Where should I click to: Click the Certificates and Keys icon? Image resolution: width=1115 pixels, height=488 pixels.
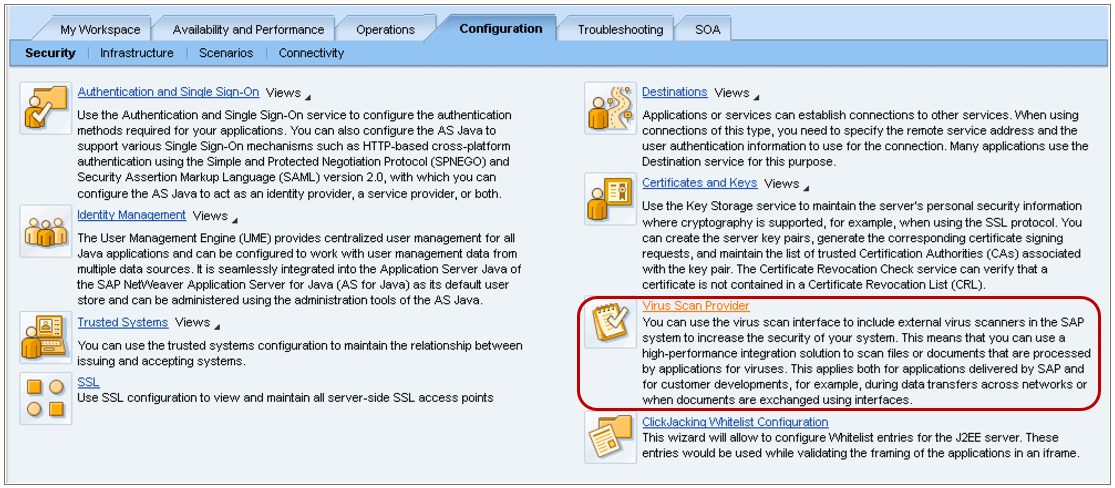point(610,199)
